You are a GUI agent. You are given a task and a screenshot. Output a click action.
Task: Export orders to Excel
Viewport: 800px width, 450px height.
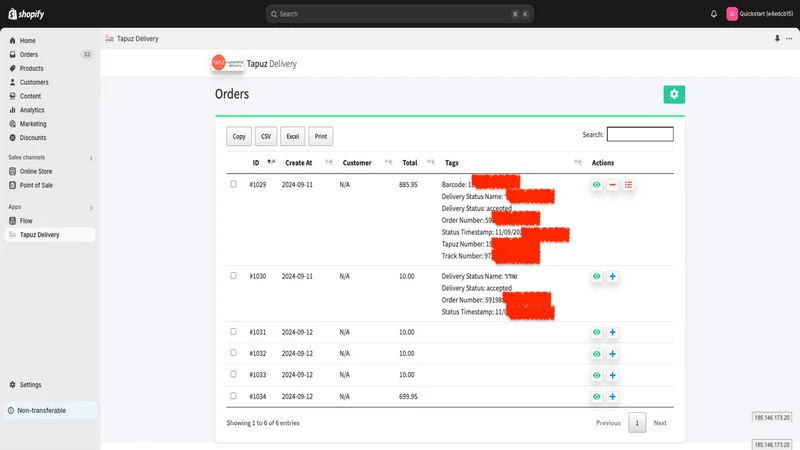pyautogui.click(x=292, y=136)
